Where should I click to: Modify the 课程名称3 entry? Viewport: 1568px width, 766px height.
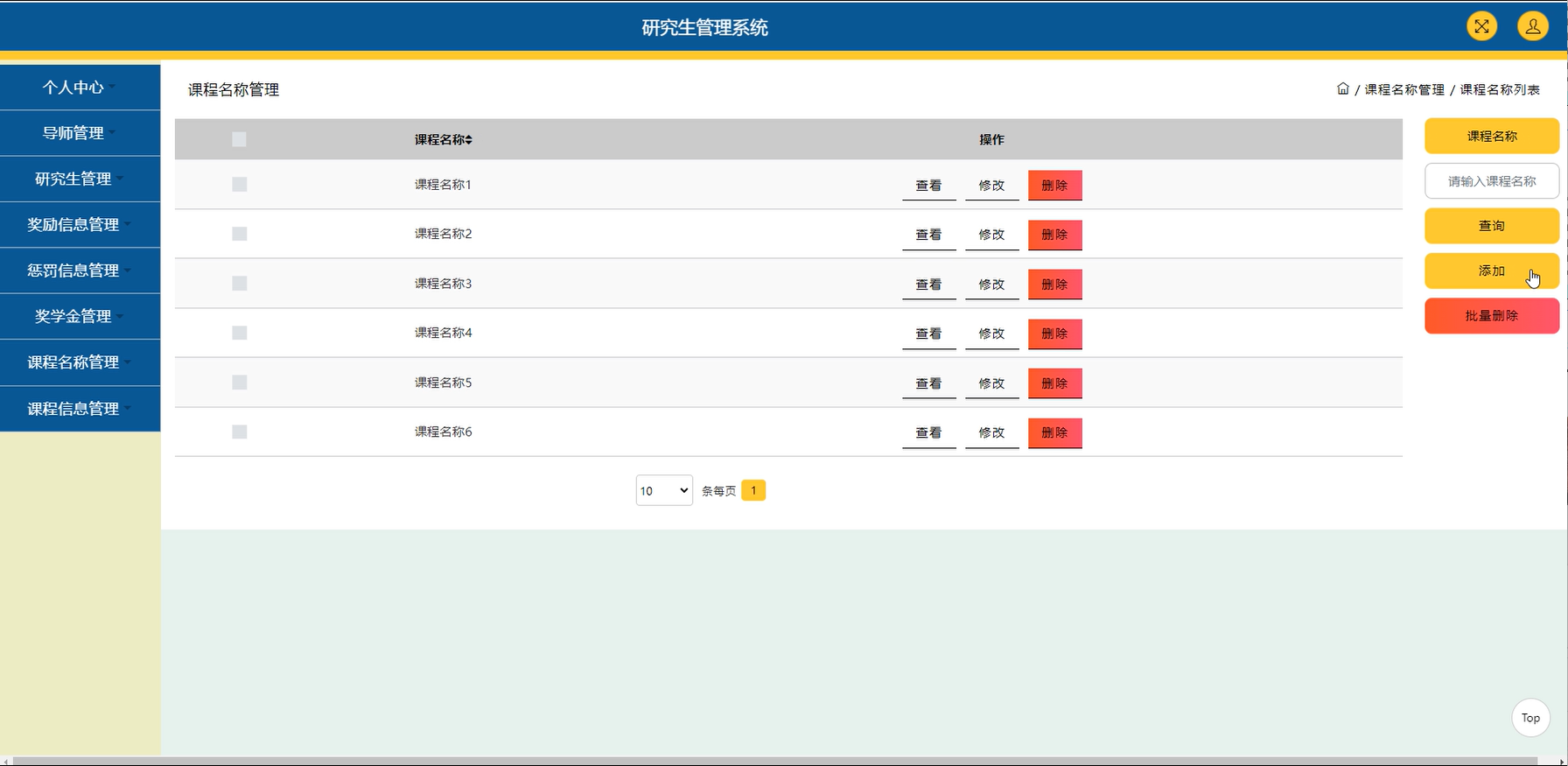tap(991, 285)
